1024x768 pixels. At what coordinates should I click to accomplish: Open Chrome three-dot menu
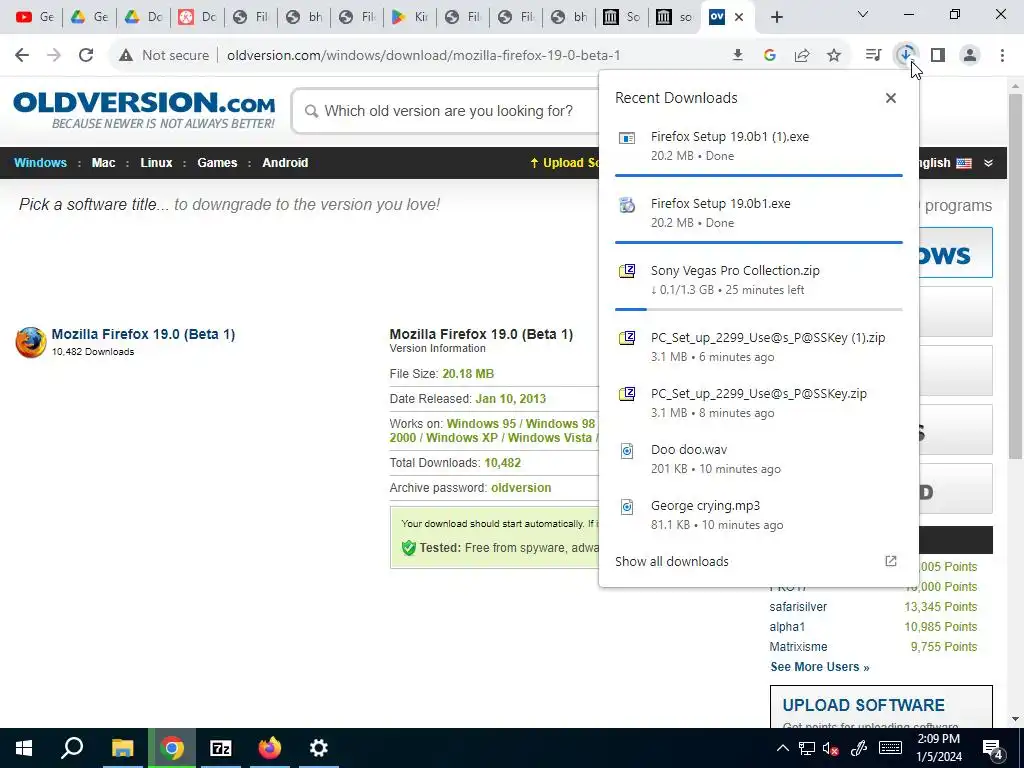1002,56
